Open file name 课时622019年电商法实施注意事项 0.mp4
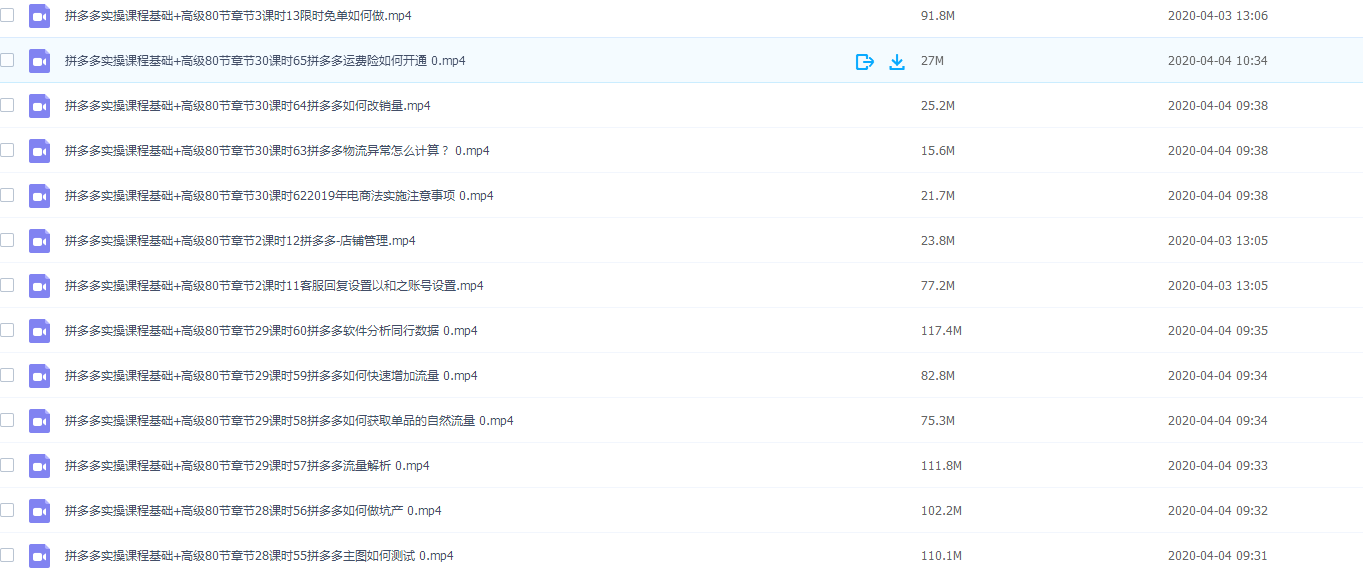Screen dimensions: 1363x569 (x=279, y=196)
